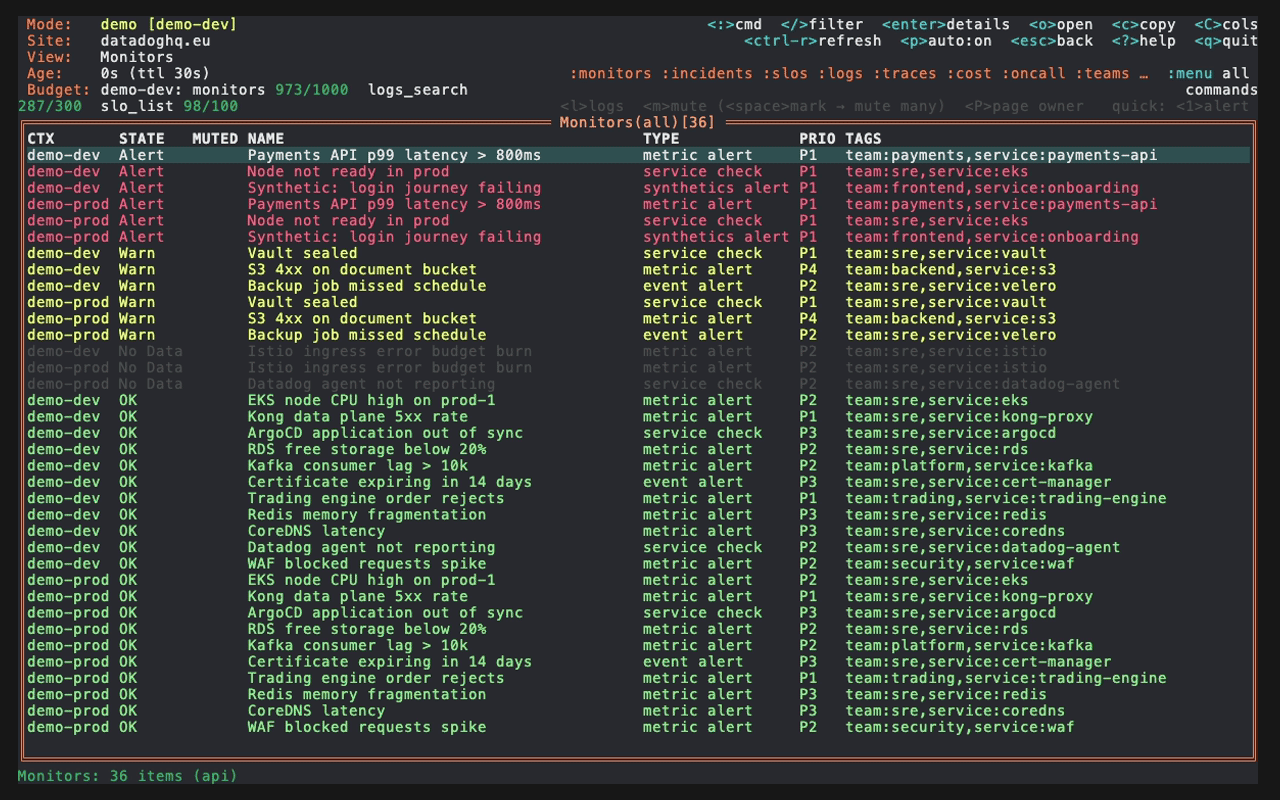This screenshot has width=1280, height=800.
Task: Click the <ctrl-r>refresh shortcut hint
Action: pos(813,41)
